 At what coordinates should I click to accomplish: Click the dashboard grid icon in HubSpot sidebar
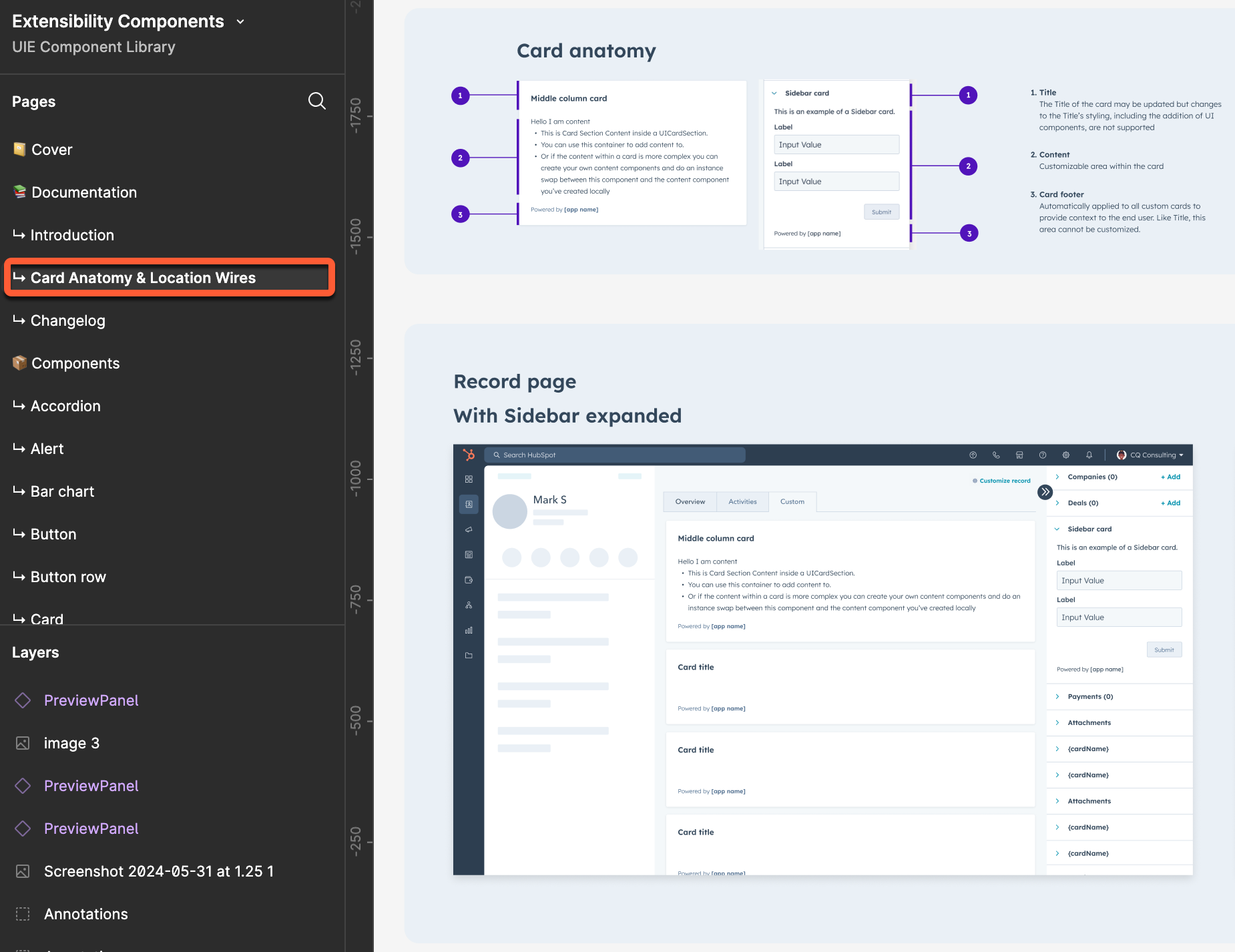469,479
